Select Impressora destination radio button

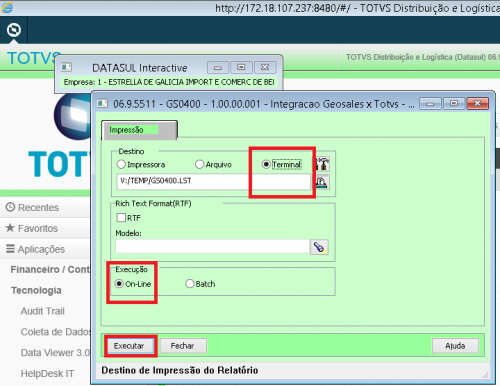121,164
